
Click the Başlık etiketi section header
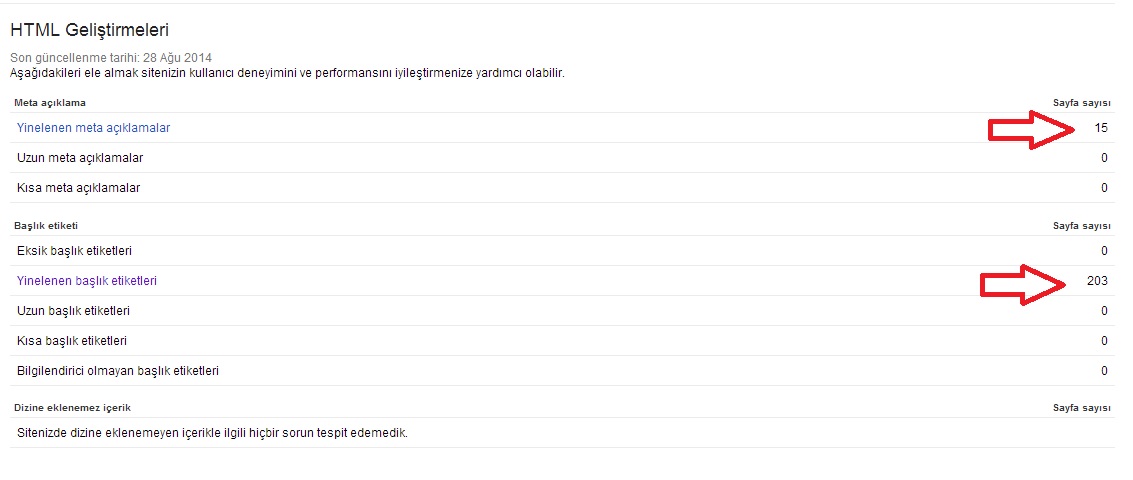[x=46, y=226]
